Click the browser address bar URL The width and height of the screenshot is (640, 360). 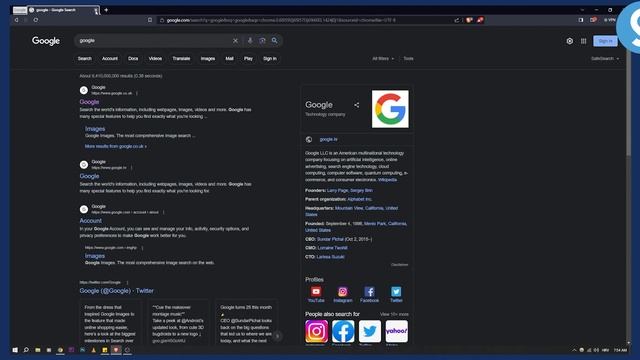(281, 20)
